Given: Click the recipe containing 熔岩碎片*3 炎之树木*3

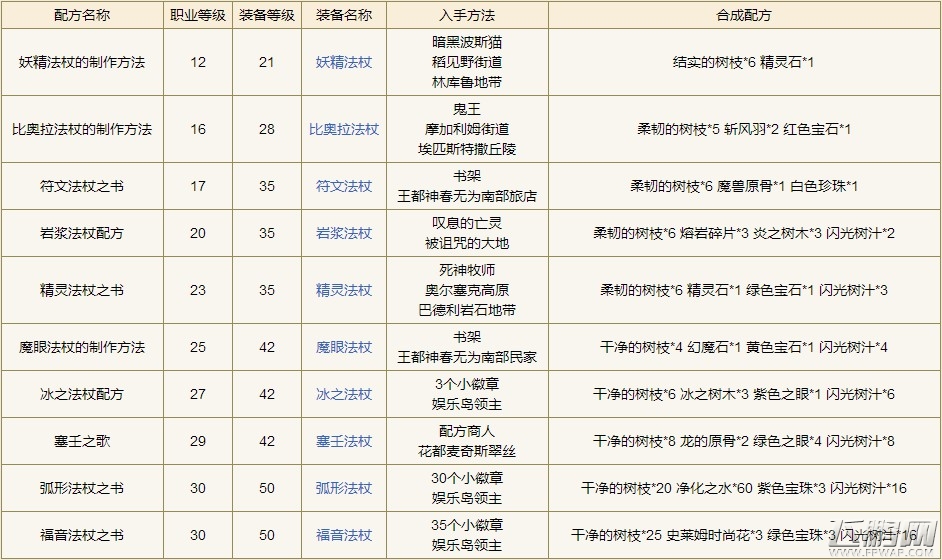Looking at the screenshot, I should tap(744, 233).
